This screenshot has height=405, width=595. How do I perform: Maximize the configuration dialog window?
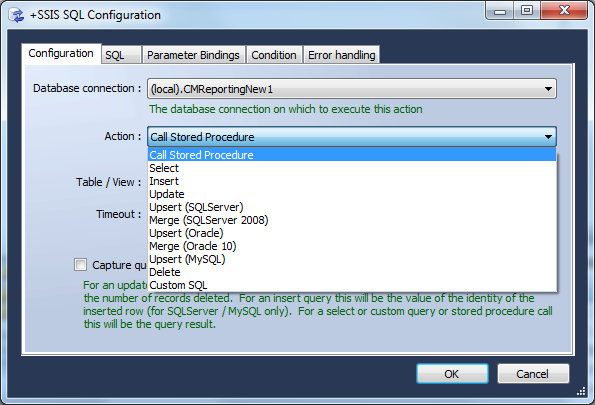coord(527,11)
